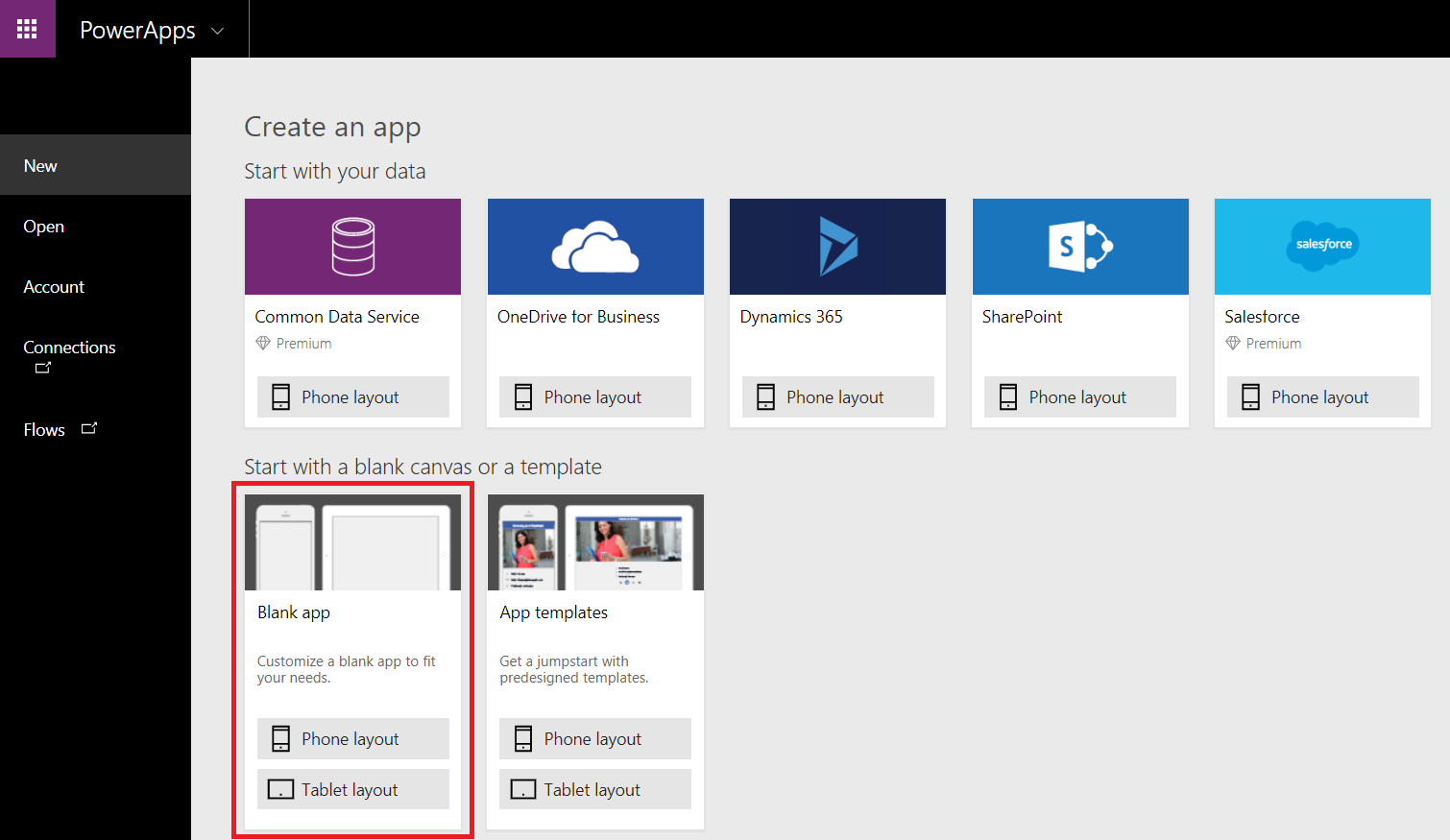
Task: Click the tablet icon in App templates Tablet layout
Action: pyautogui.click(x=523, y=789)
